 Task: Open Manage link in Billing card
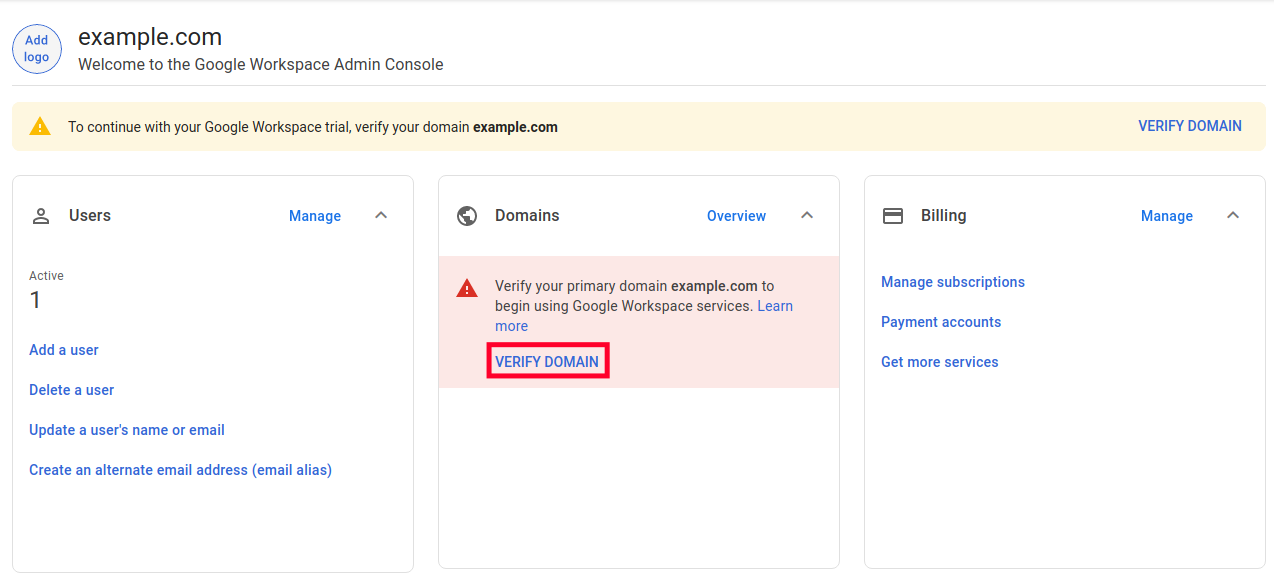pyautogui.click(x=1167, y=216)
